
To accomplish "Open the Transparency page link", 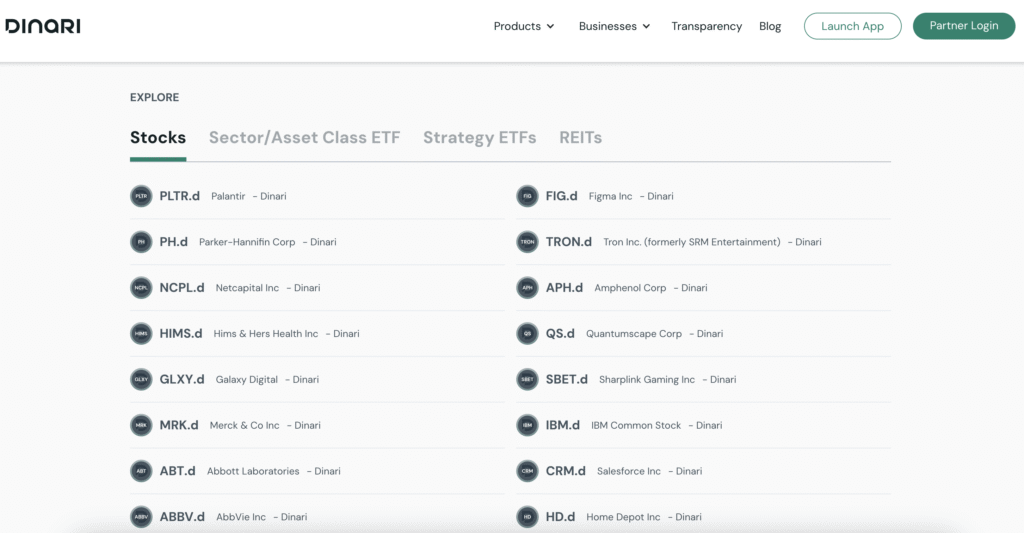I will point(706,26).
